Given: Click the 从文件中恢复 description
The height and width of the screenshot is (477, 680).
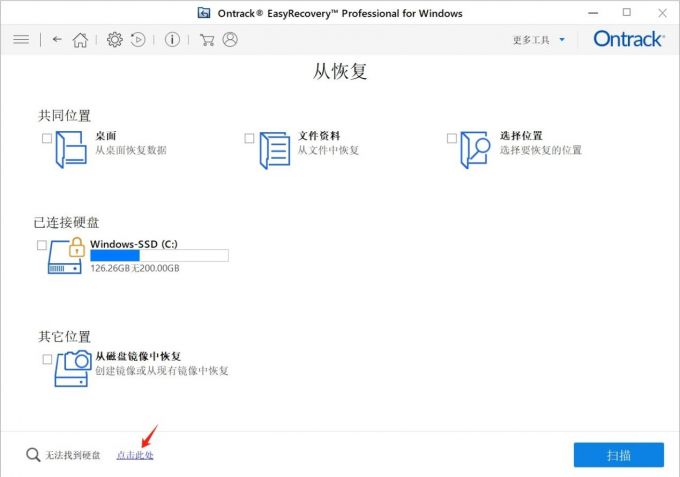Looking at the screenshot, I should coord(328,150).
